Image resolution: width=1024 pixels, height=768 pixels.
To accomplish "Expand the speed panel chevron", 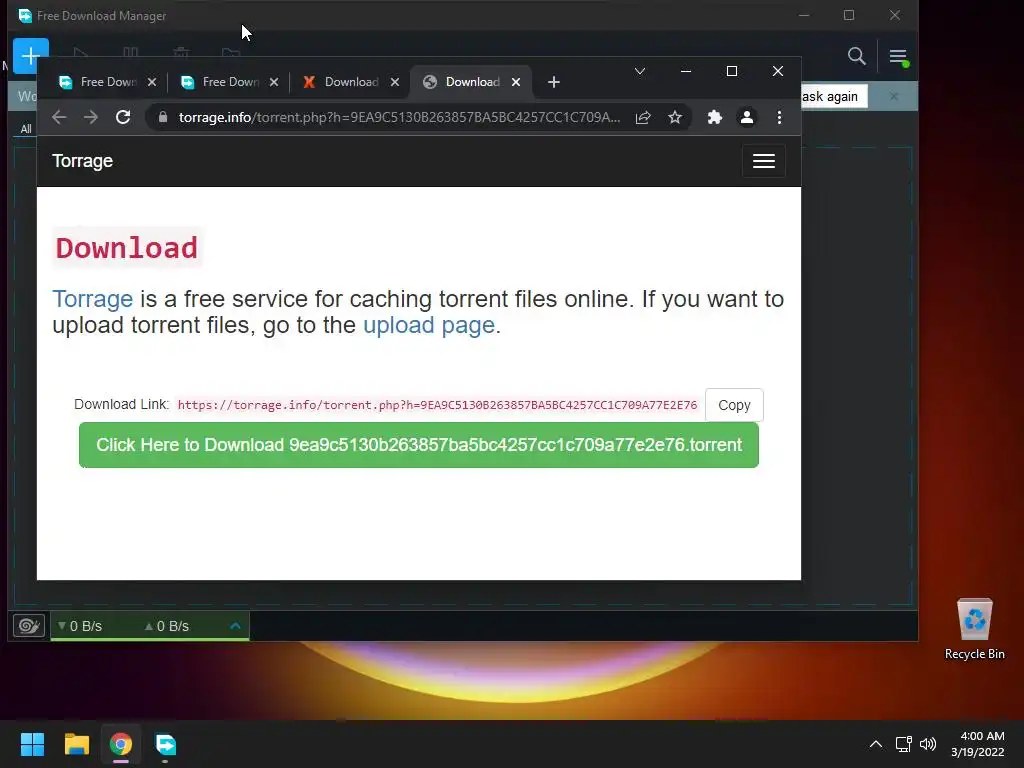I will tap(235, 626).
